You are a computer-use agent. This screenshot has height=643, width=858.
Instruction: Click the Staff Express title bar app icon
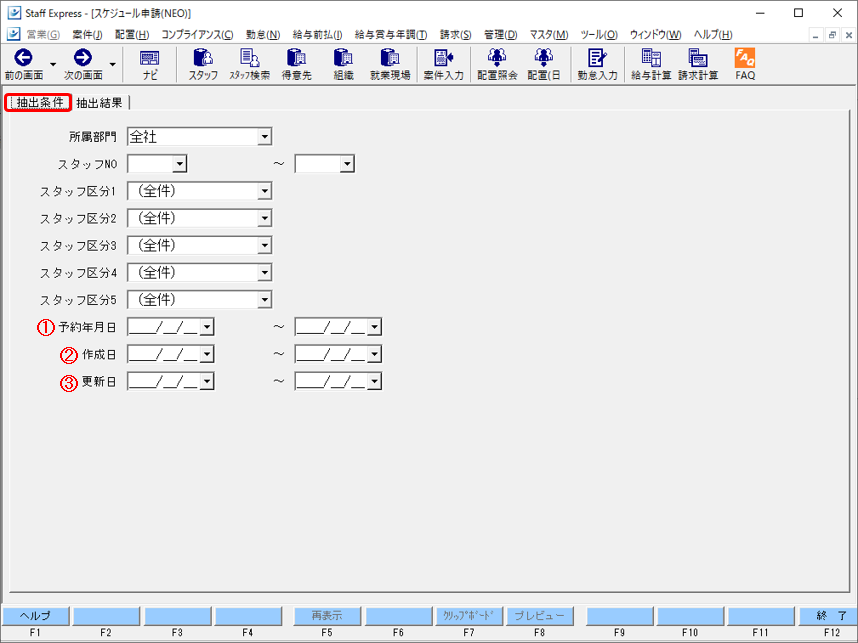click(14, 13)
